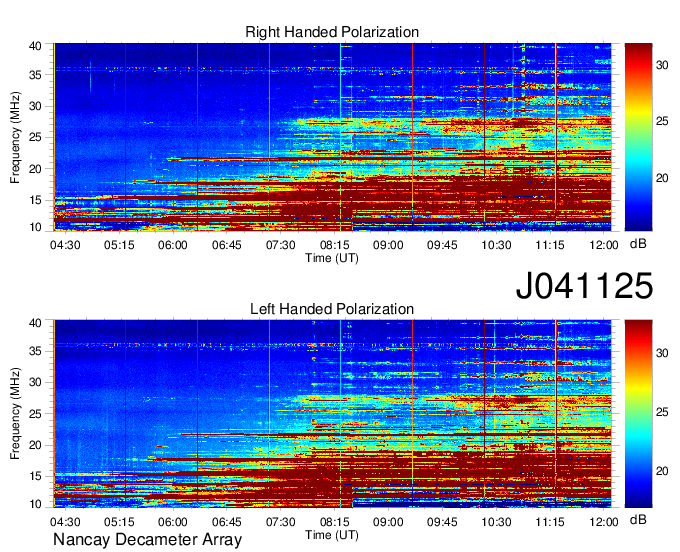Click the dB unit label below lower color bar
The width and height of the screenshot is (680, 552).
pos(638,519)
